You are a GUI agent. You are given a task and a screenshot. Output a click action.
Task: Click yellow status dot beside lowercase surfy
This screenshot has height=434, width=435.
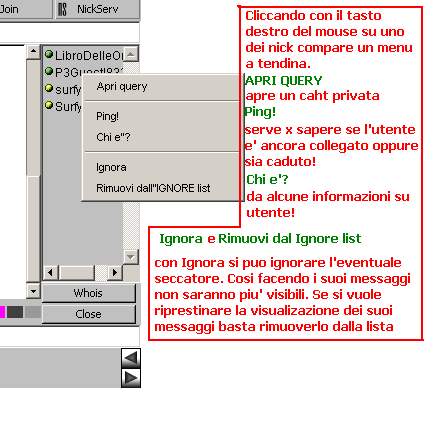(x=49, y=88)
